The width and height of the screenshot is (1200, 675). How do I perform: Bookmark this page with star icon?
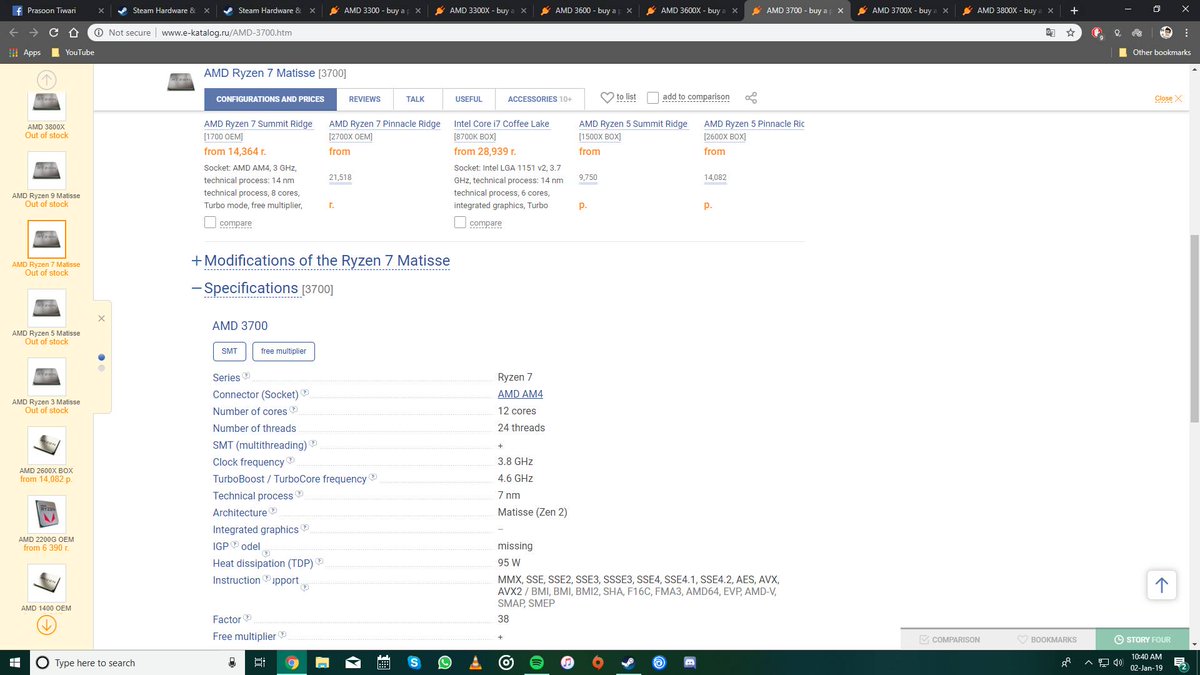(1070, 32)
